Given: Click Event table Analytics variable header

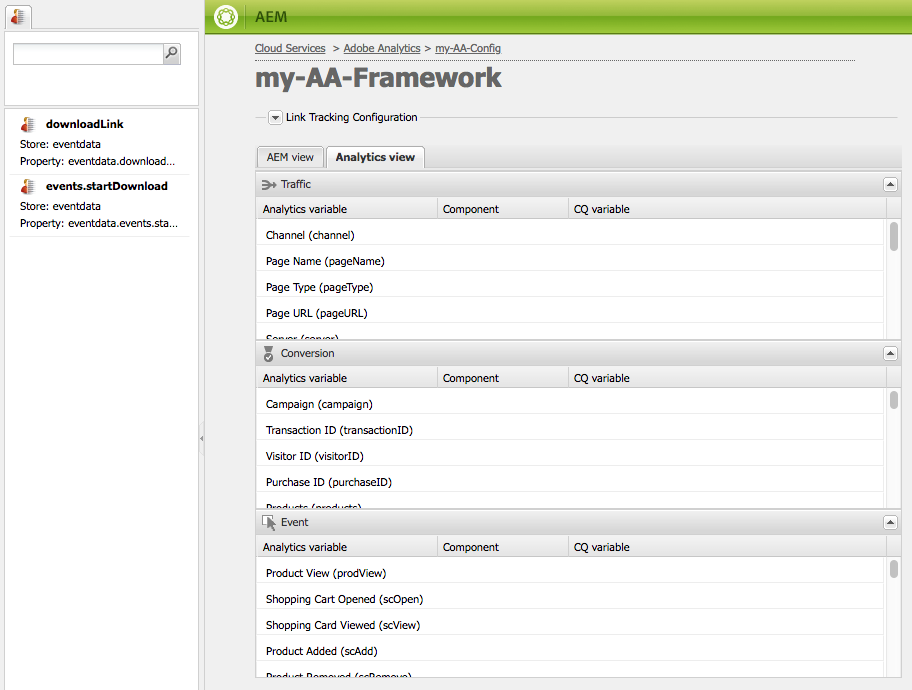Looking at the screenshot, I should pos(347,547).
